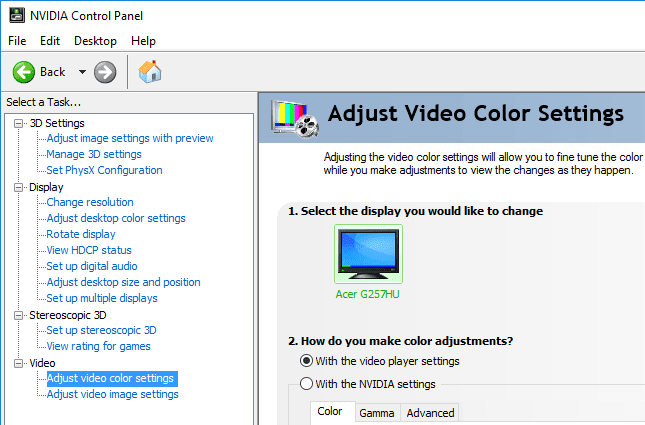Select With the video player settings
645x425 pixels.
point(306,361)
